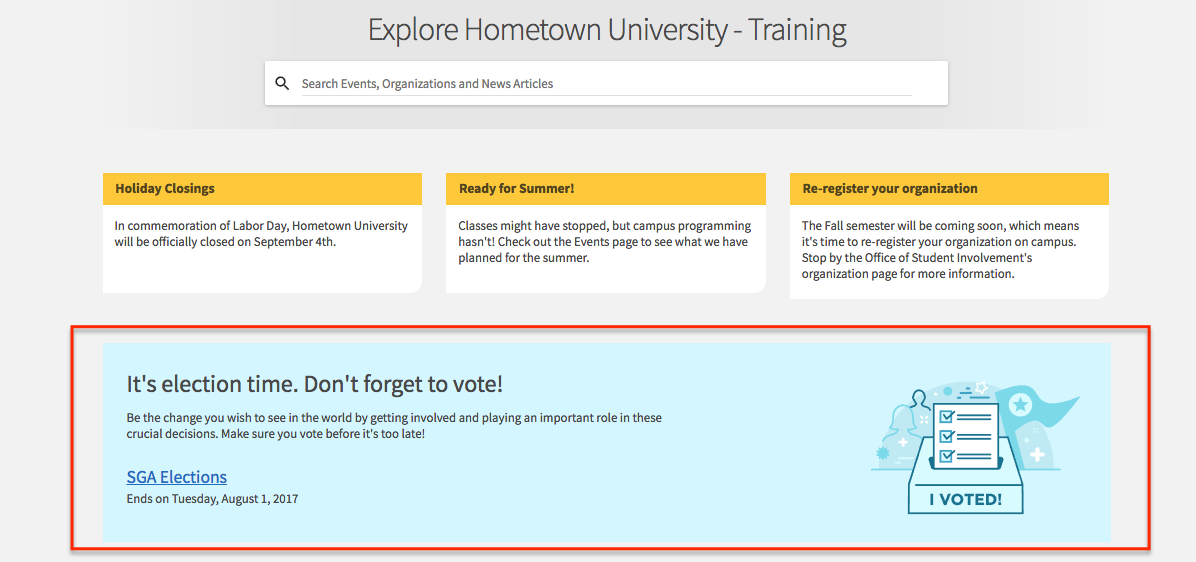The image size is (1196, 562).
Task: Click the star badge on the flag illustration
Action: click(x=1019, y=406)
